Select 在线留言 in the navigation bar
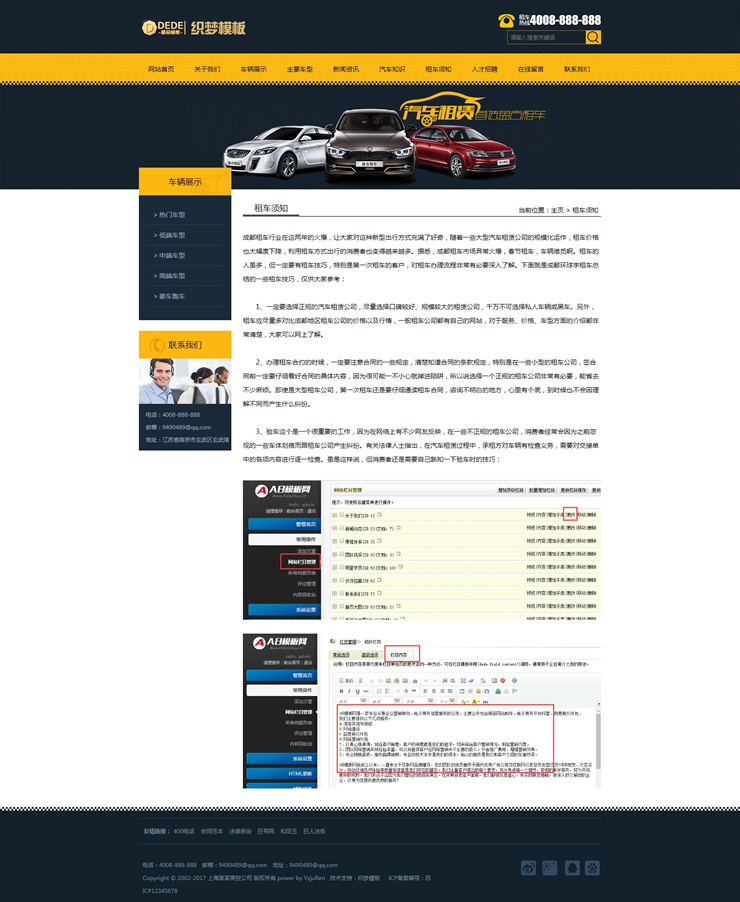 tap(531, 69)
